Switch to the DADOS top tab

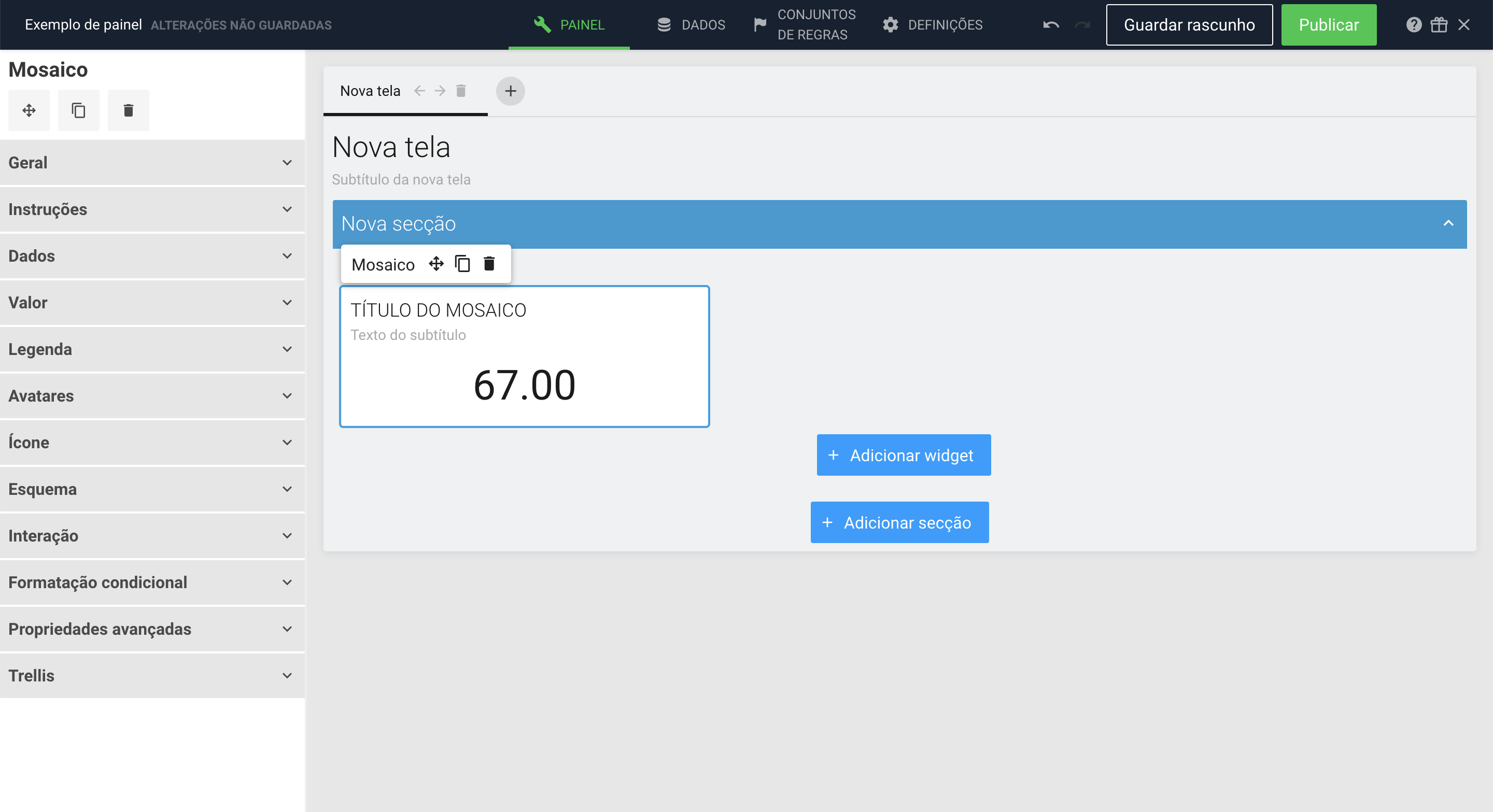tap(691, 25)
